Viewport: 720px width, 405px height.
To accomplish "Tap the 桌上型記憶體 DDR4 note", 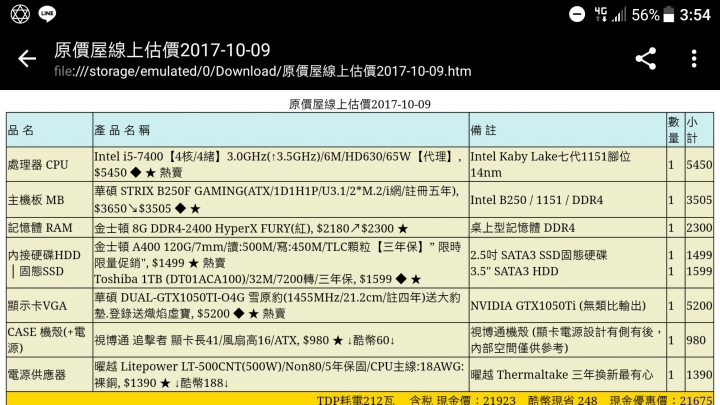I will (523, 228).
